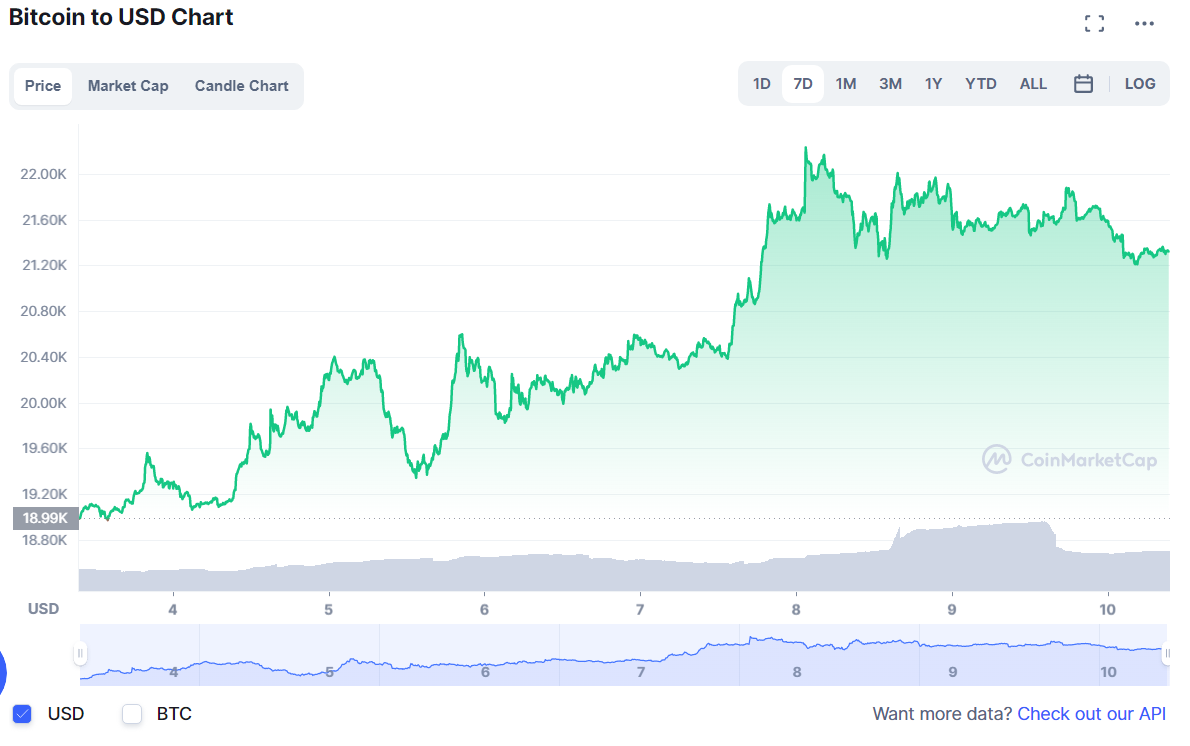Select the 3M range button

(x=890, y=84)
